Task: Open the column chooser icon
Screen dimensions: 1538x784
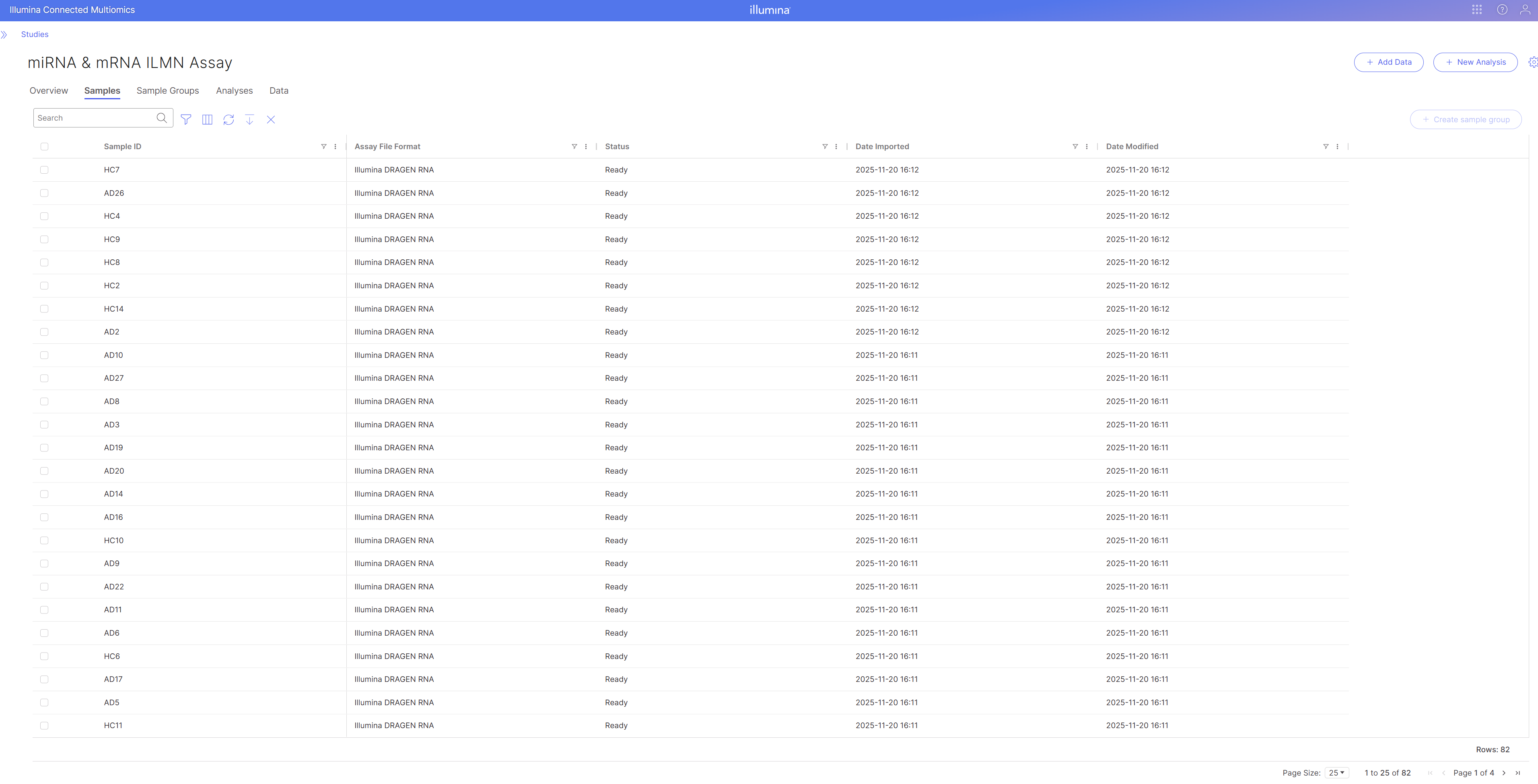Action: (207, 119)
